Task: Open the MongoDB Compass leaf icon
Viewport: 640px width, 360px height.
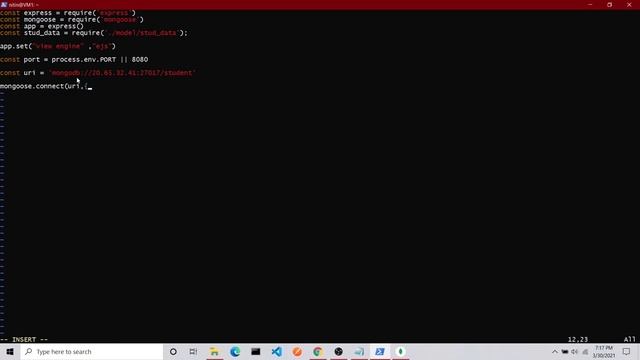Action: click(400, 351)
